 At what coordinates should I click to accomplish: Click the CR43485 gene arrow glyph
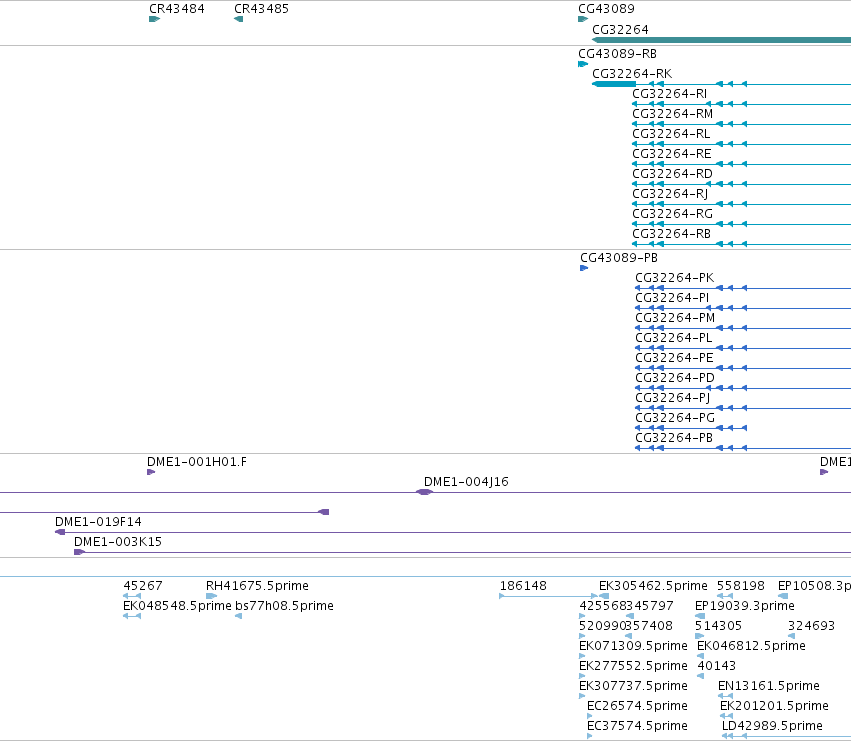[x=238, y=19]
